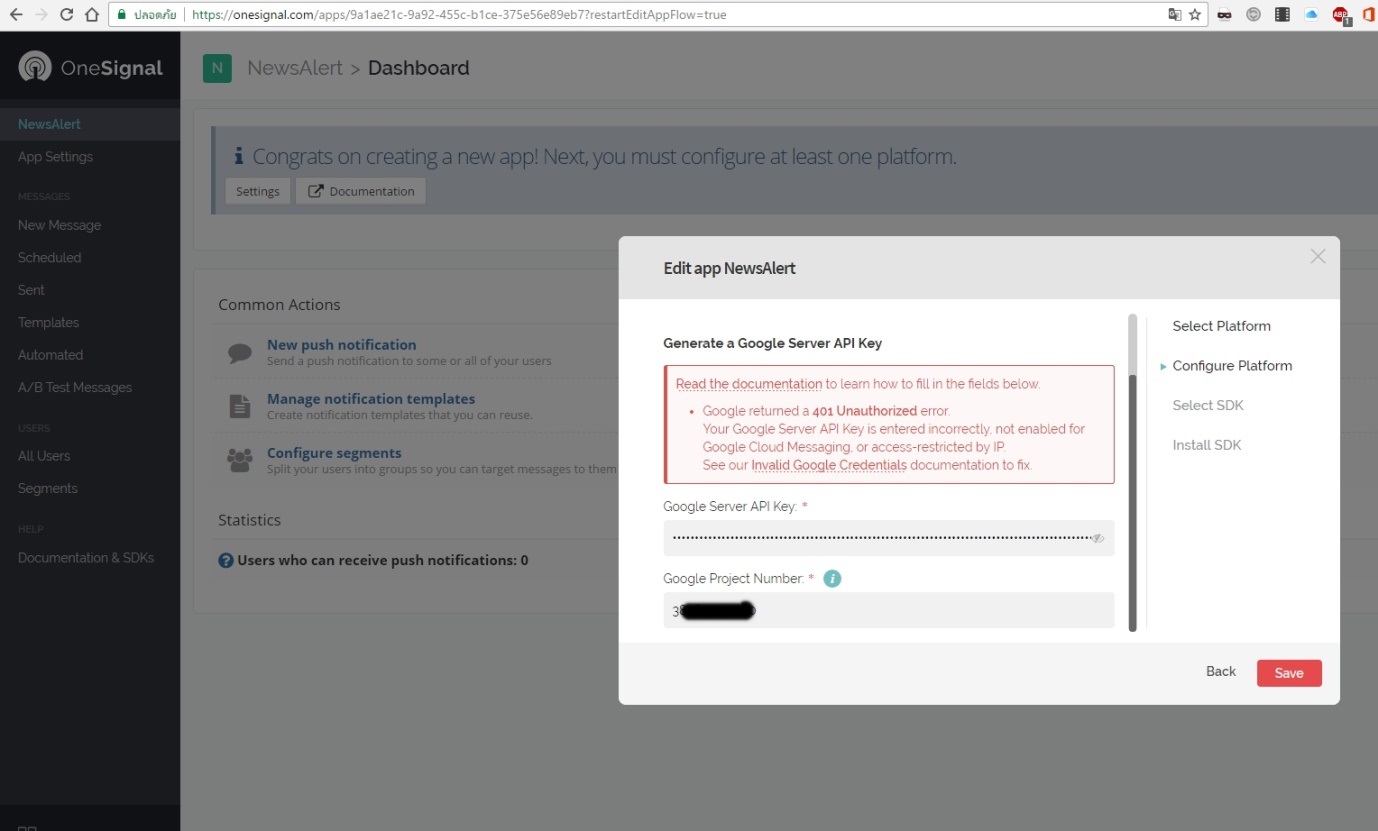Click the red Save button

pyautogui.click(x=1289, y=673)
